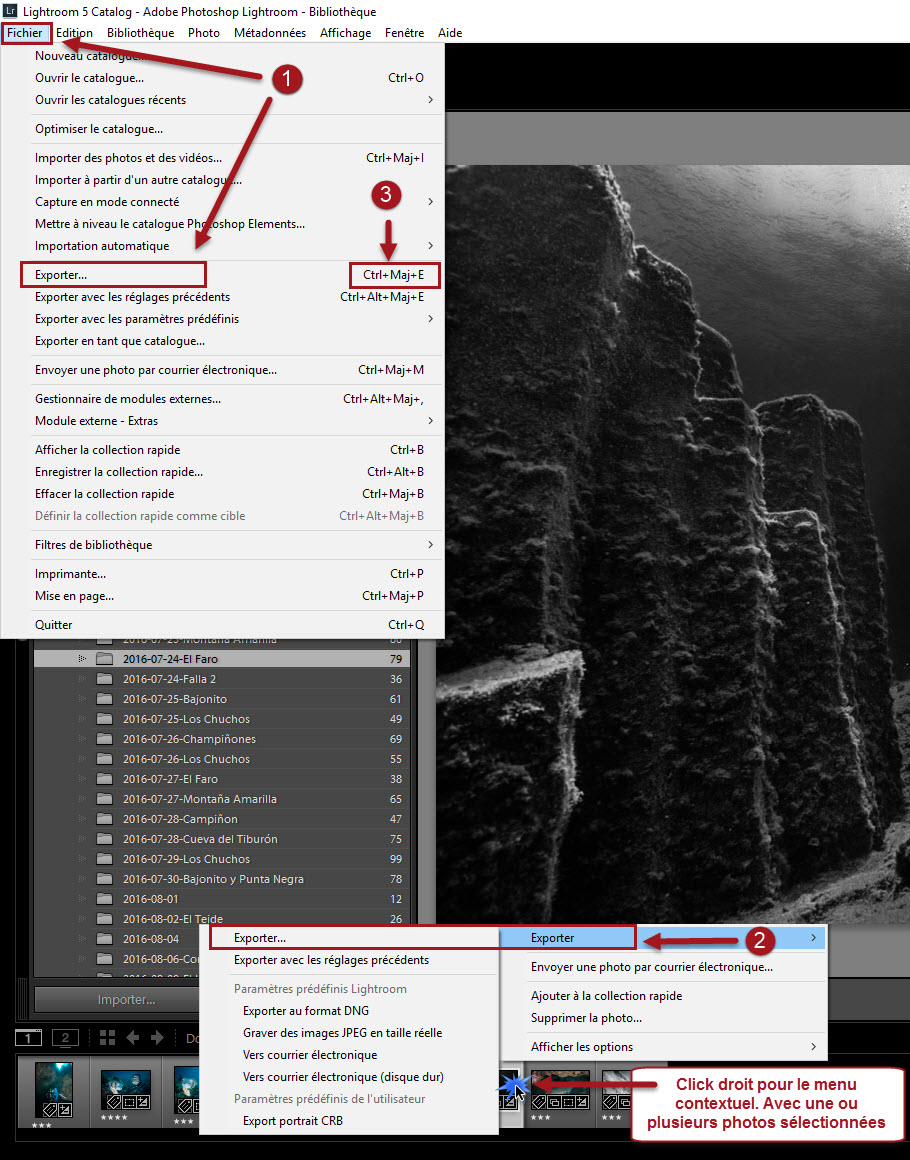Go back with the left arrow in filmstrip bar
The image size is (910, 1160).
132,1037
